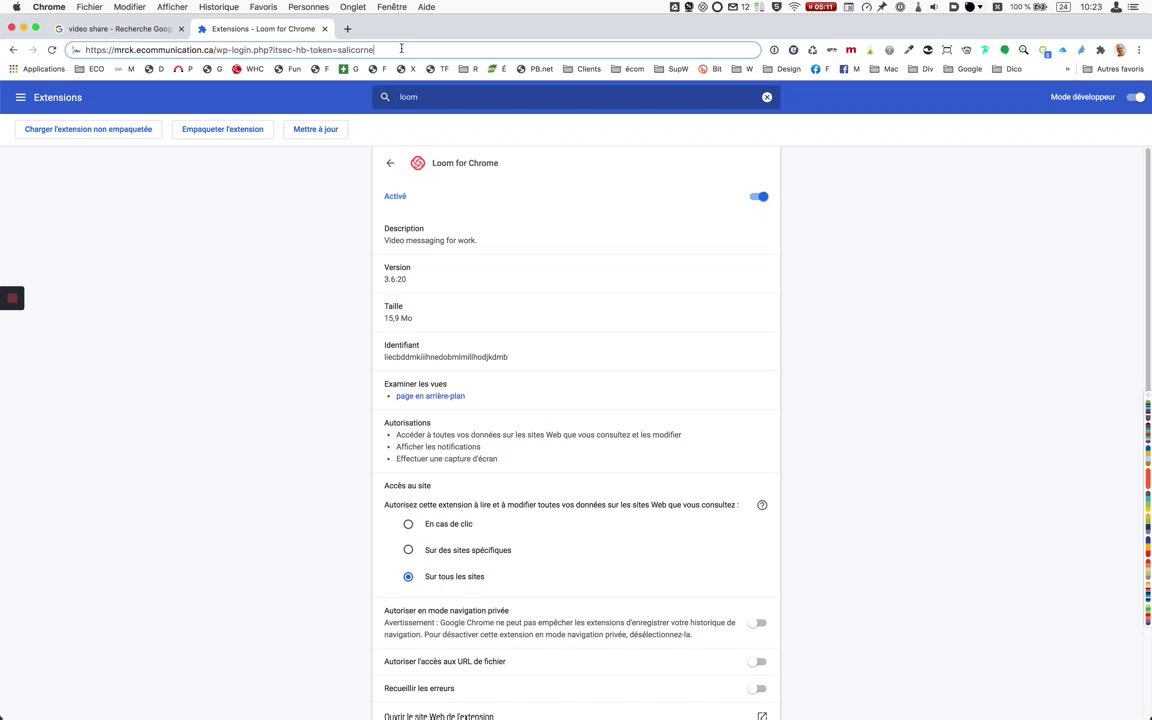Select 'En cas de clic' radio option
This screenshot has width=1152, height=720.
(408, 524)
